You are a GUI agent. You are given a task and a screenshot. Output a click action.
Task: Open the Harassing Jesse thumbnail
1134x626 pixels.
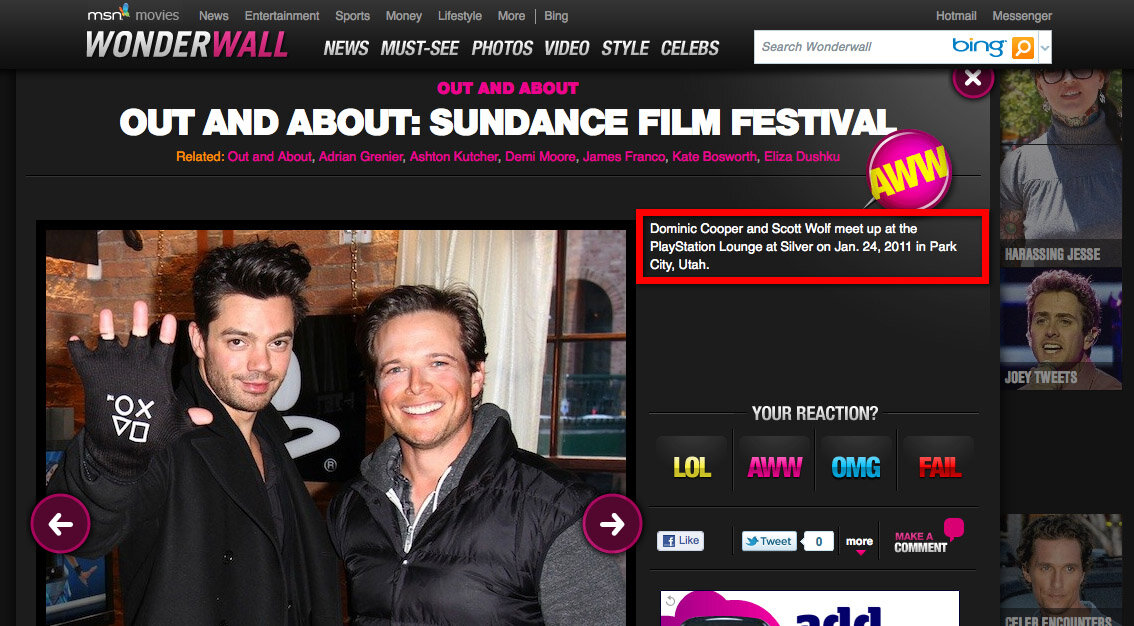point(1061,168)
